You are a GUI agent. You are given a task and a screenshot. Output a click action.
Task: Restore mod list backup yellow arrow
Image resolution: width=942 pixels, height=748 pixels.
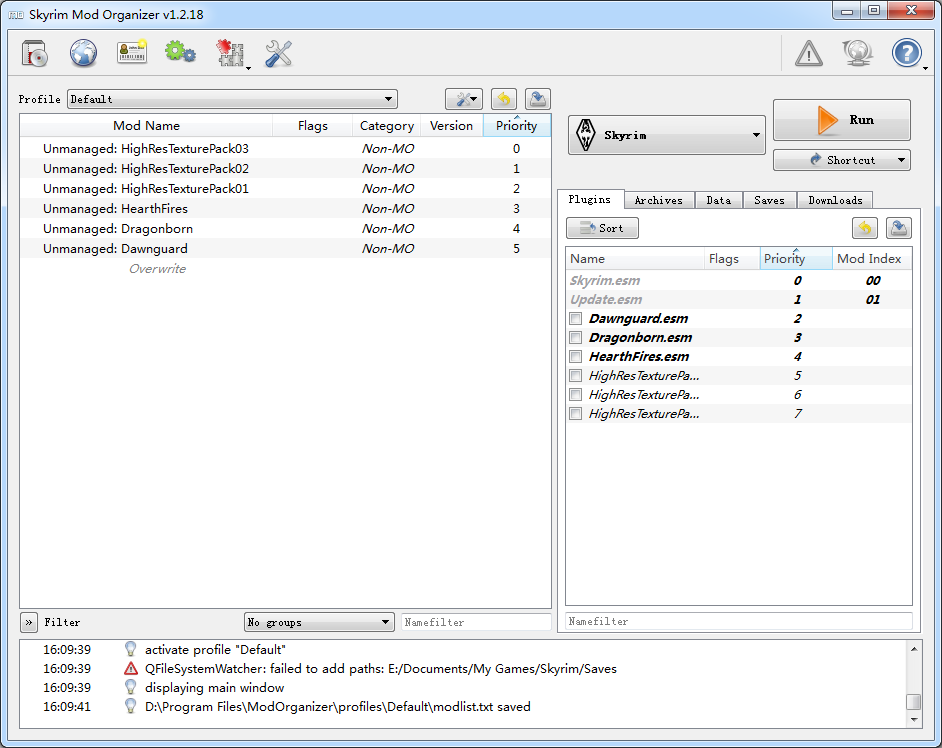(x=504, y=99)
